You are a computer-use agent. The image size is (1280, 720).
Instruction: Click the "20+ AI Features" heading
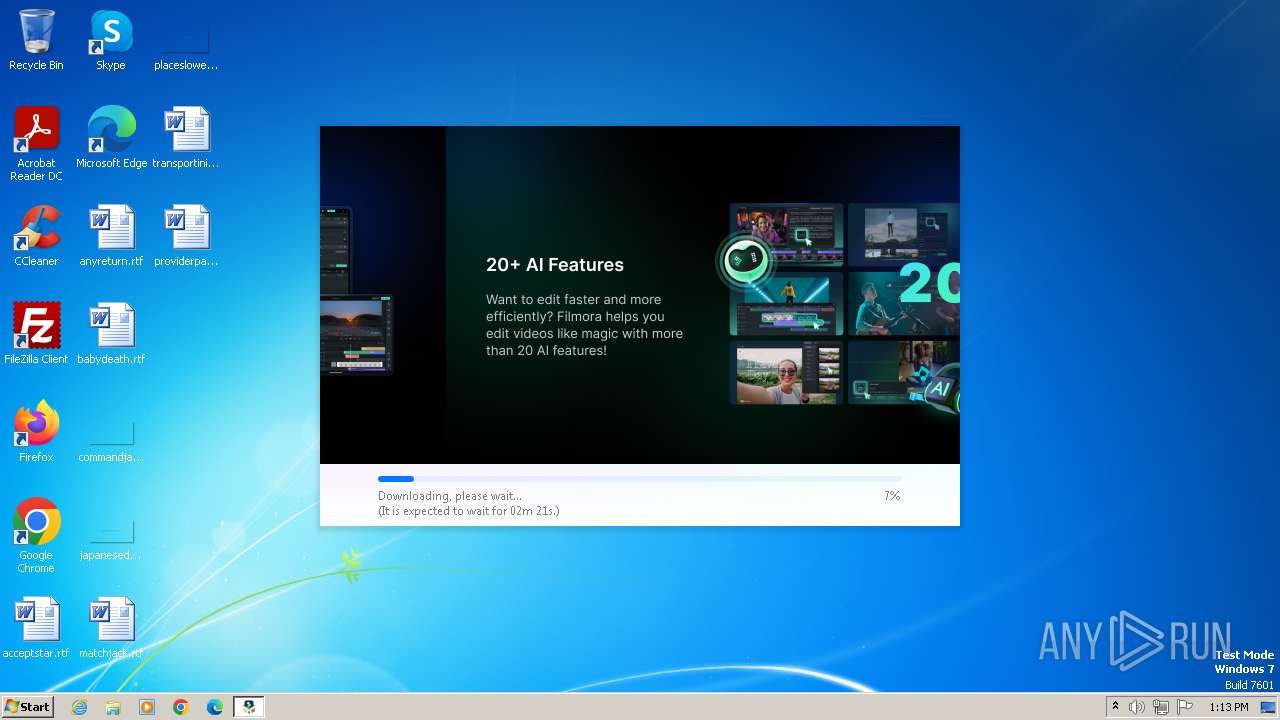[x=555, y=265]
